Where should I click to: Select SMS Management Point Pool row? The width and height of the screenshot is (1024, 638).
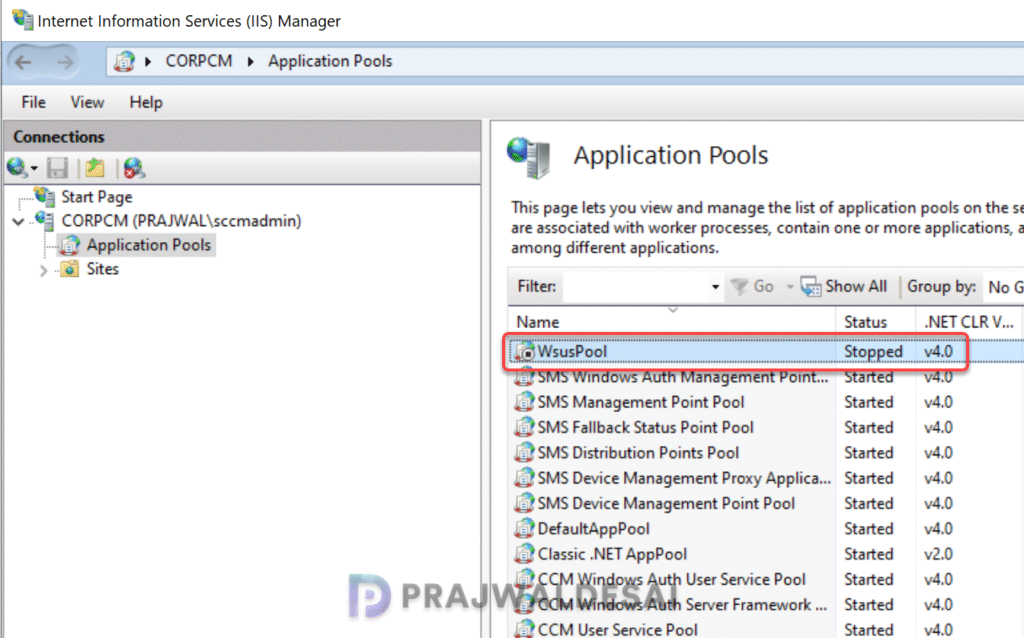click(x=765, y=402)
